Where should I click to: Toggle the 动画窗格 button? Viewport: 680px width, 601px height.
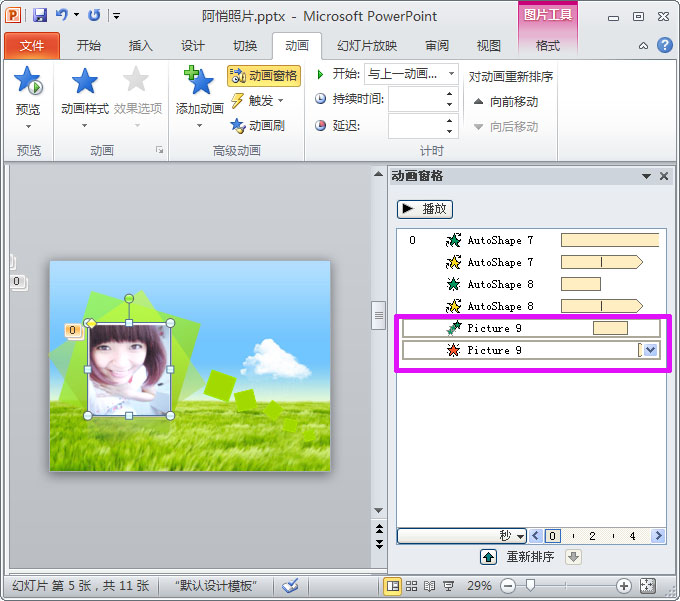pos(264,76)
